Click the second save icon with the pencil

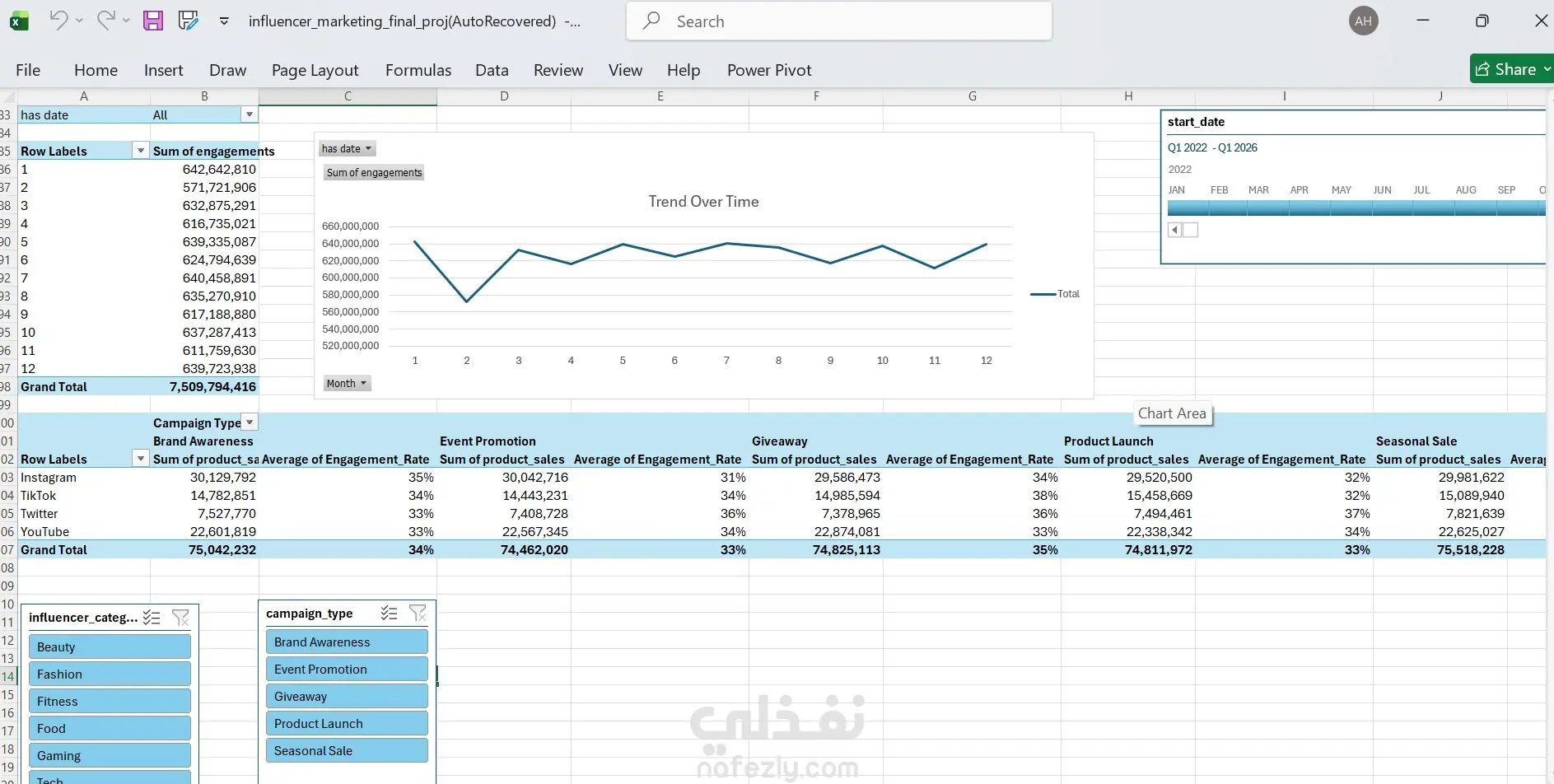(189, 21)
